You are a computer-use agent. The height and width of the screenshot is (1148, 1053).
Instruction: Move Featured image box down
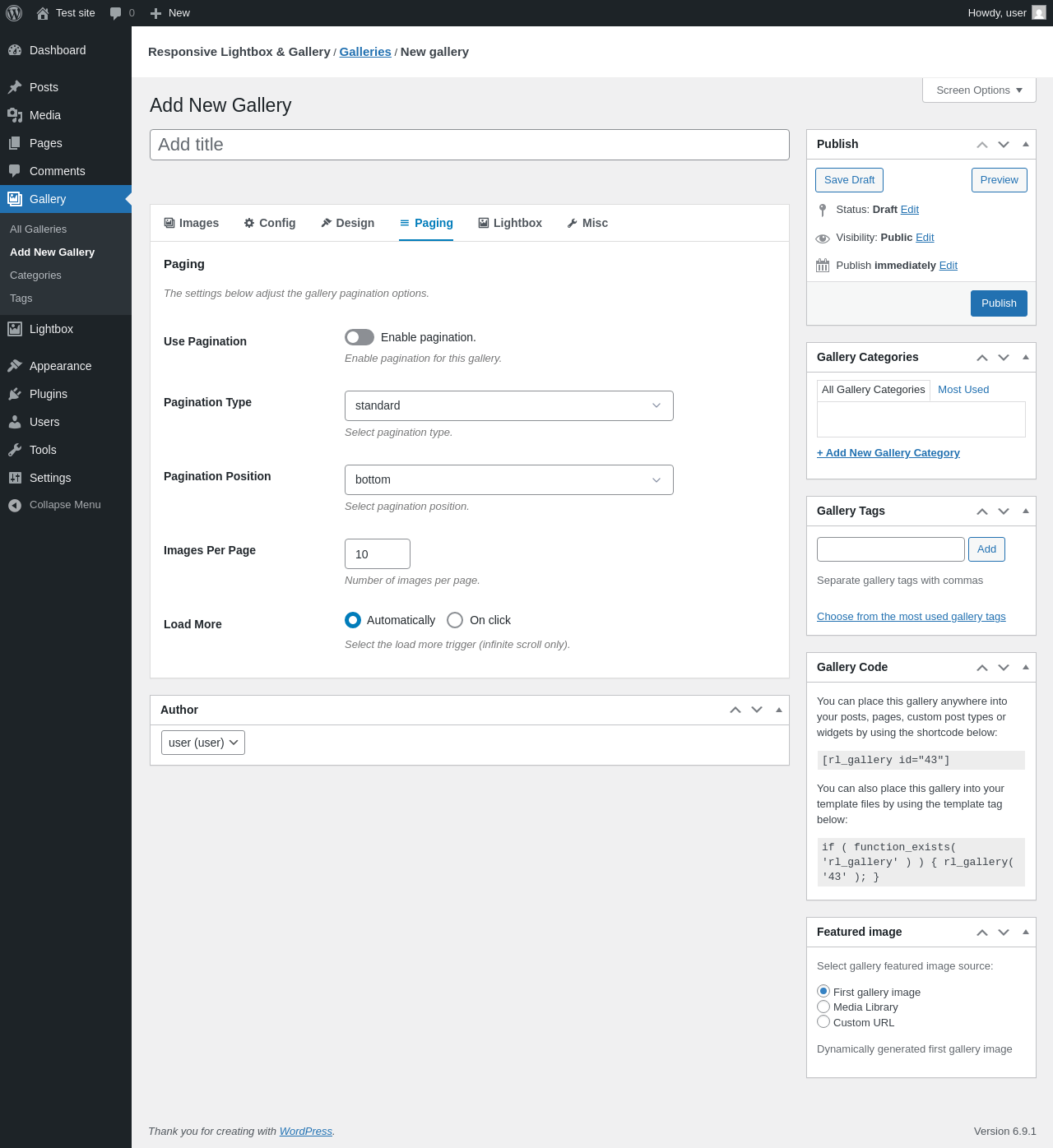(1004, 933)
